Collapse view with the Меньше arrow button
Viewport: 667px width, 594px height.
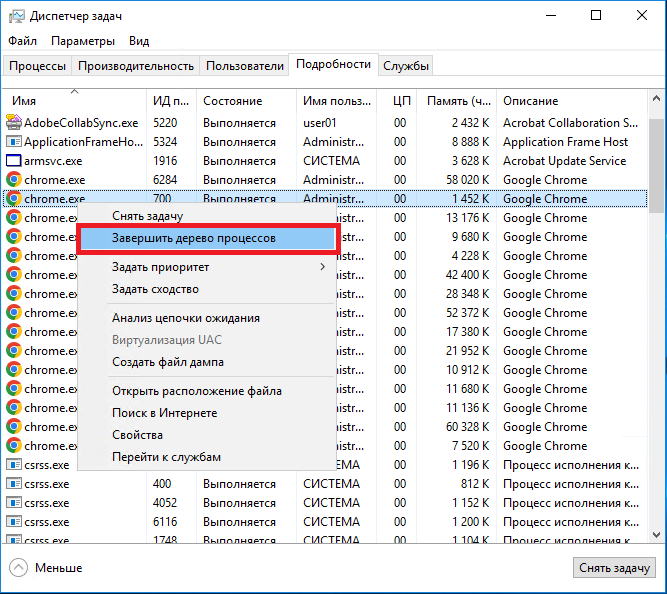click(x=19, y=567)
